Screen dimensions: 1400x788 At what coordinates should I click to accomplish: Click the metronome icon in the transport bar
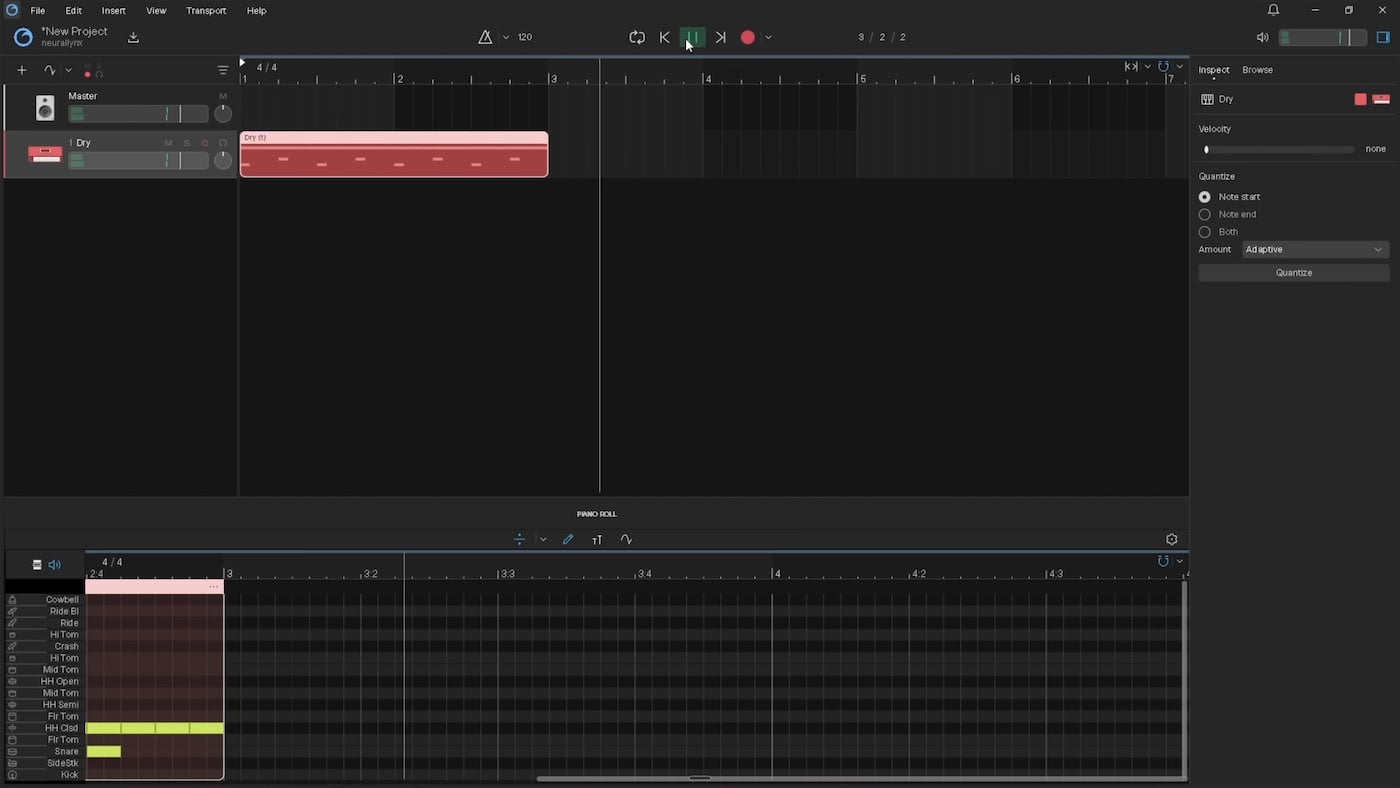[x=486, y=37]
